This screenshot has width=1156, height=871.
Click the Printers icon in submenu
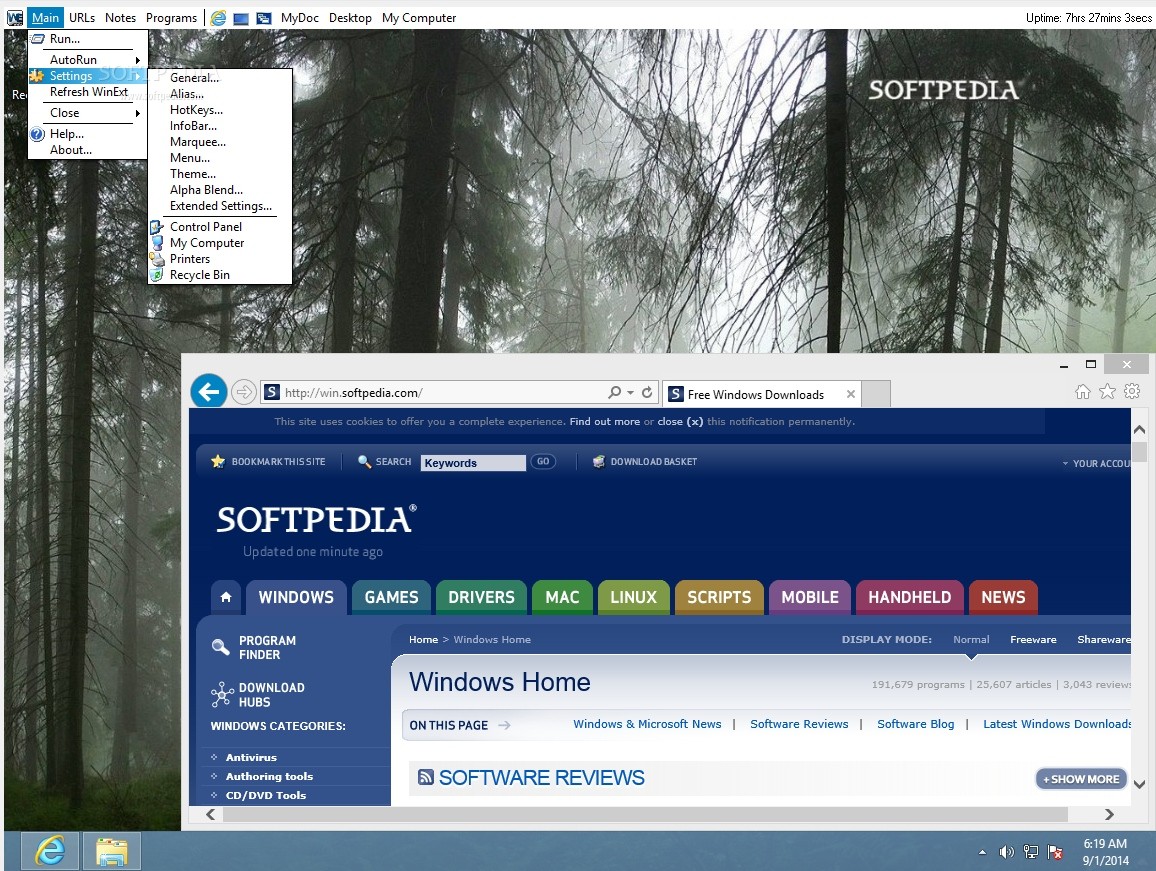pyautogui.click(x=156, y=259)
